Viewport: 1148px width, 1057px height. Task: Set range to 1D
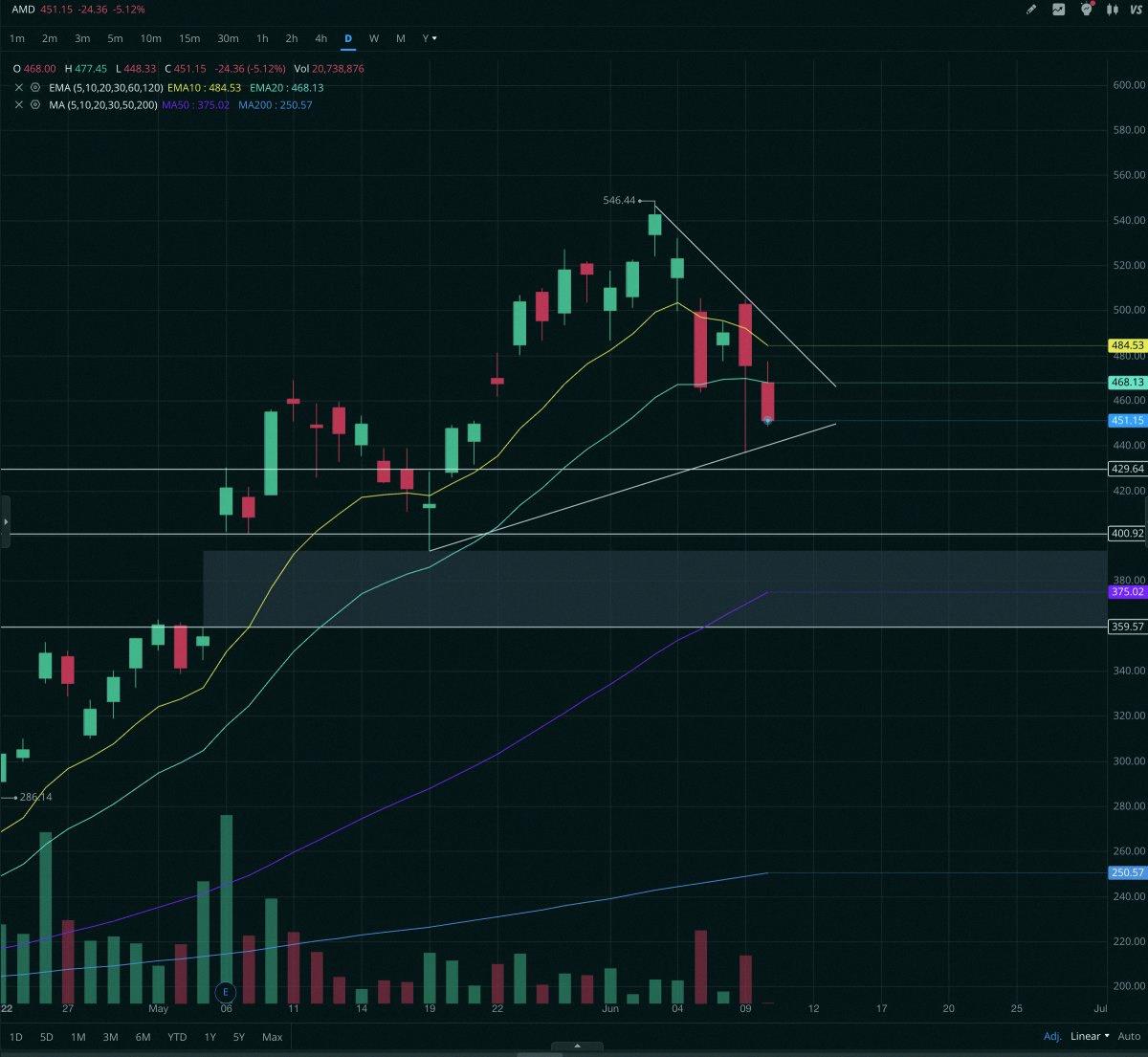[x=16, y=1037]
